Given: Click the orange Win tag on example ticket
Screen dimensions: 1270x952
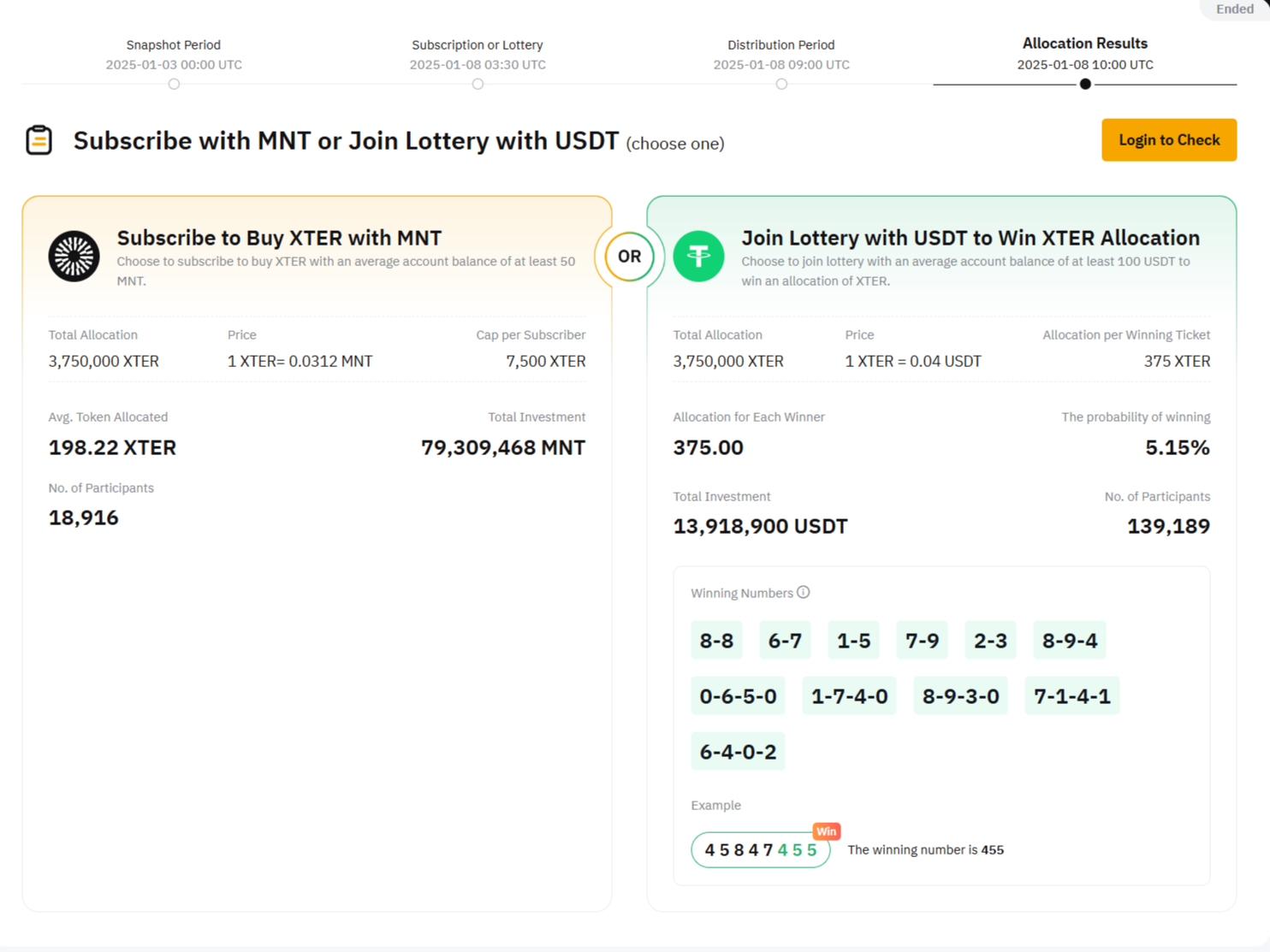Looking at the screenshot, I should click(x=826, y=831).
